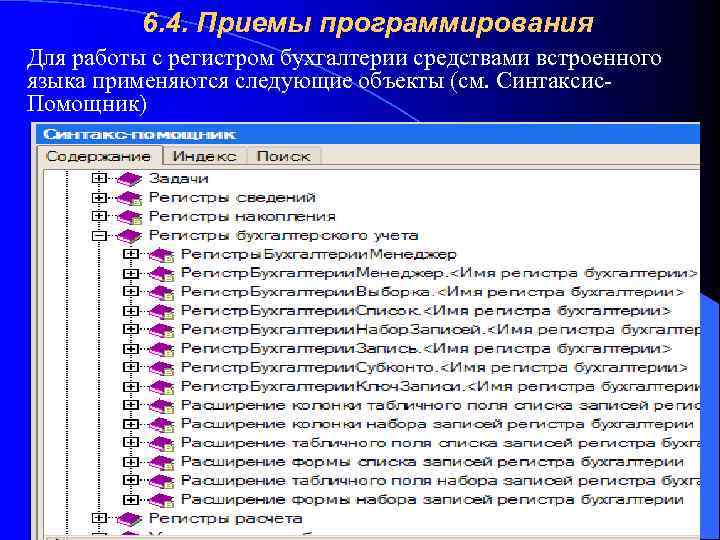Click the book icon of Регистры бухгалтерского учета

coord(129,236)
